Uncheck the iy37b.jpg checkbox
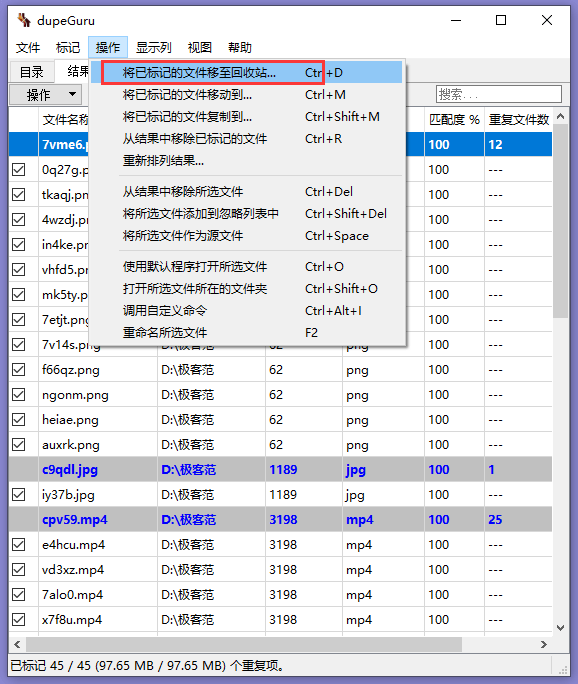This screenshot has width=578, height=684. point(19,495)
